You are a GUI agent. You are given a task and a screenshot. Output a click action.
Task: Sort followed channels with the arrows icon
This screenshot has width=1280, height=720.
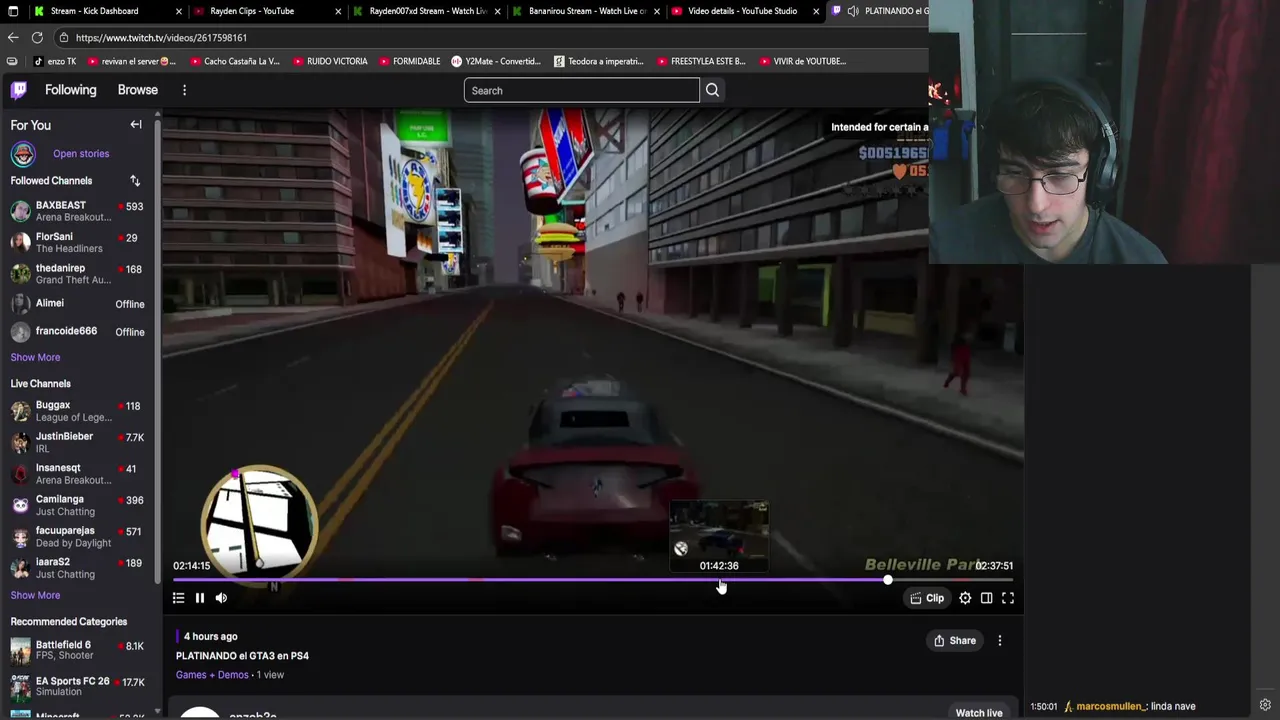point(135,181)
